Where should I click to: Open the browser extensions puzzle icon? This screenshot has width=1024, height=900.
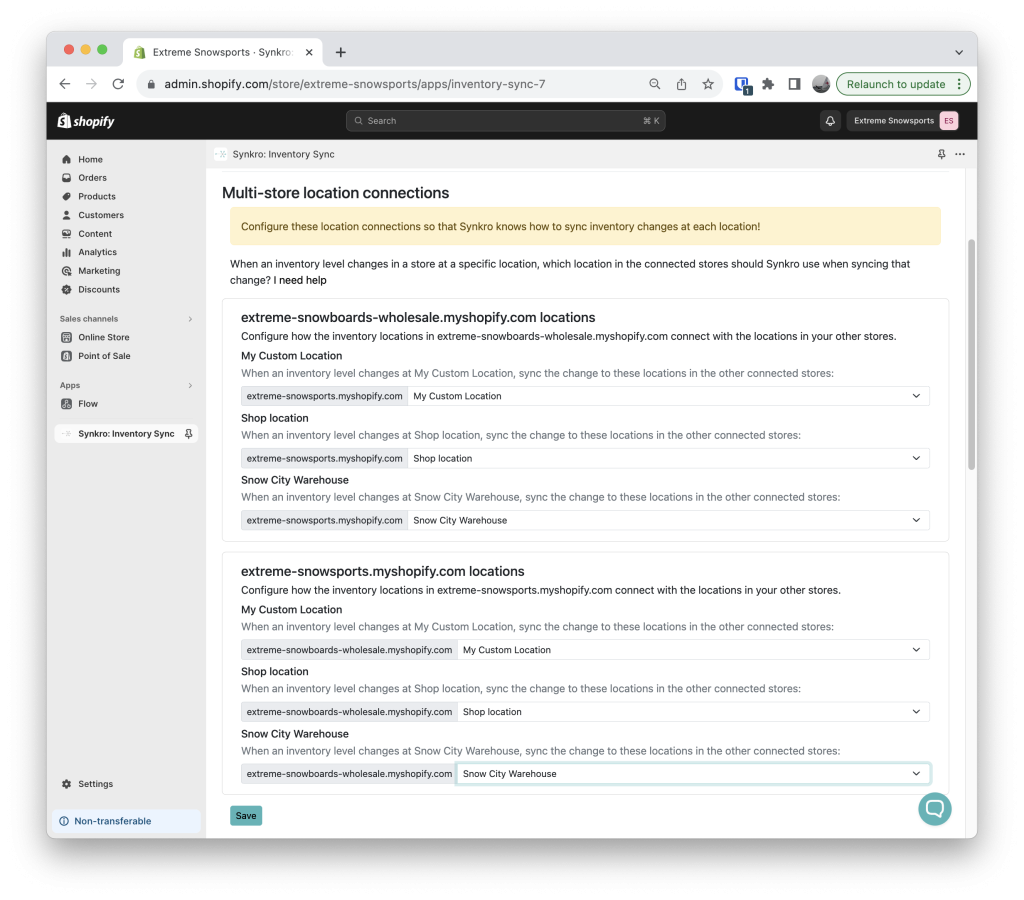click(768, 84)
